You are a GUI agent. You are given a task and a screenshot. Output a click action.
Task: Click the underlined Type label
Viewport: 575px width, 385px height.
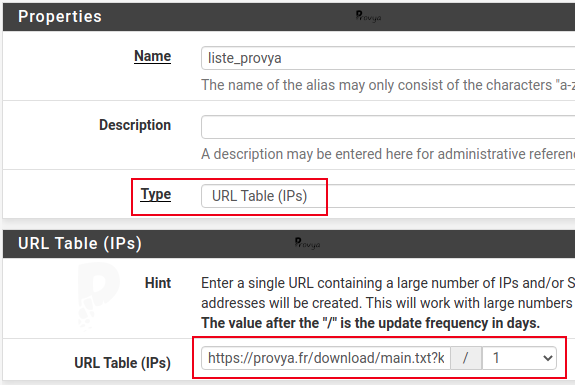pos(156,194)
